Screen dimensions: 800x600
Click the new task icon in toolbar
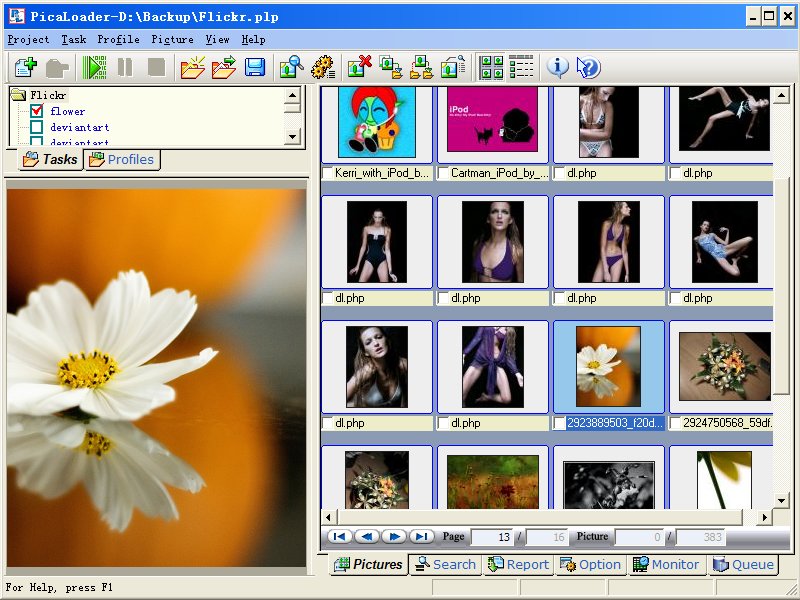click(25, 67)
